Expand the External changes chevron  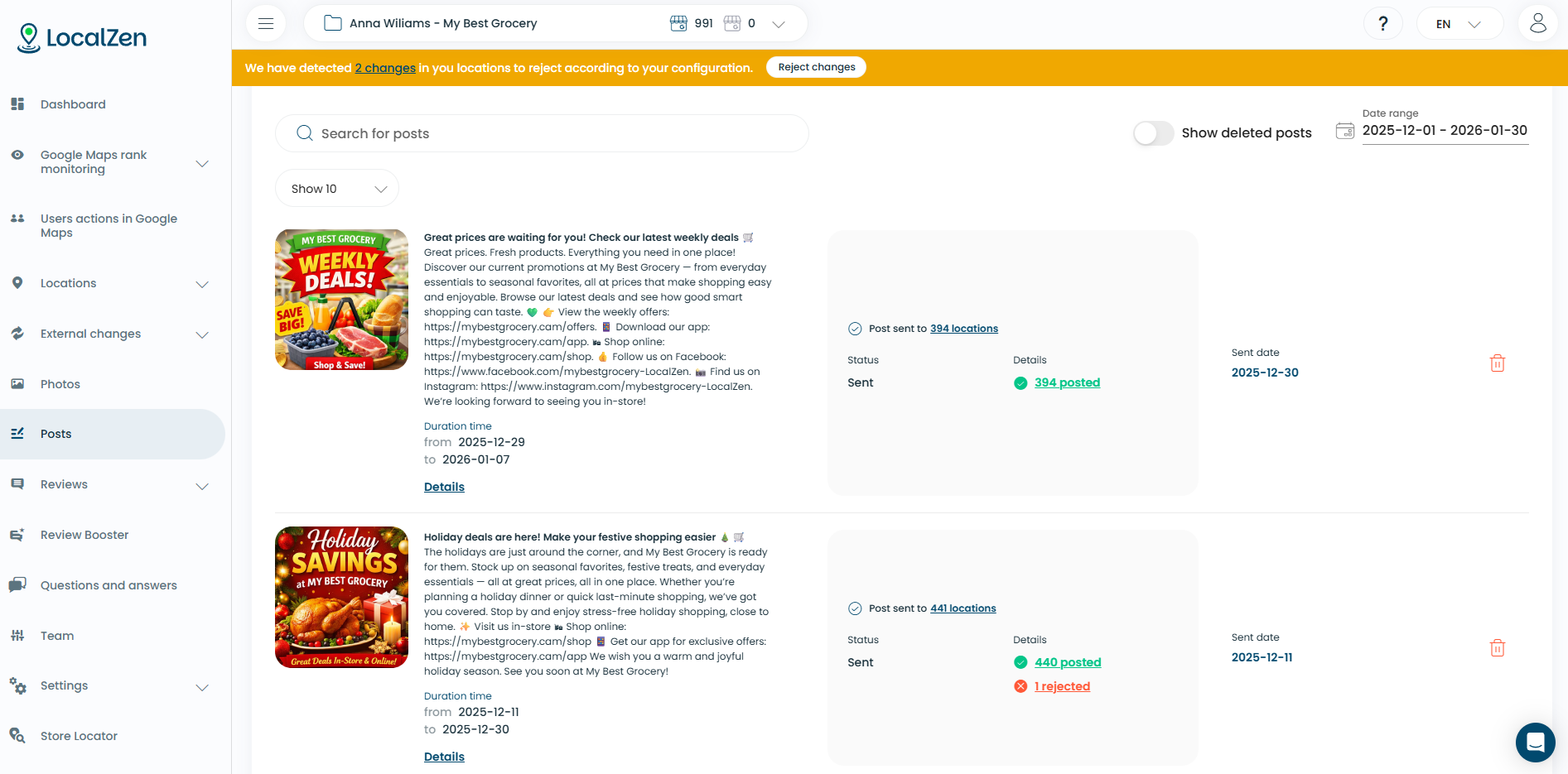pos(202,334)
